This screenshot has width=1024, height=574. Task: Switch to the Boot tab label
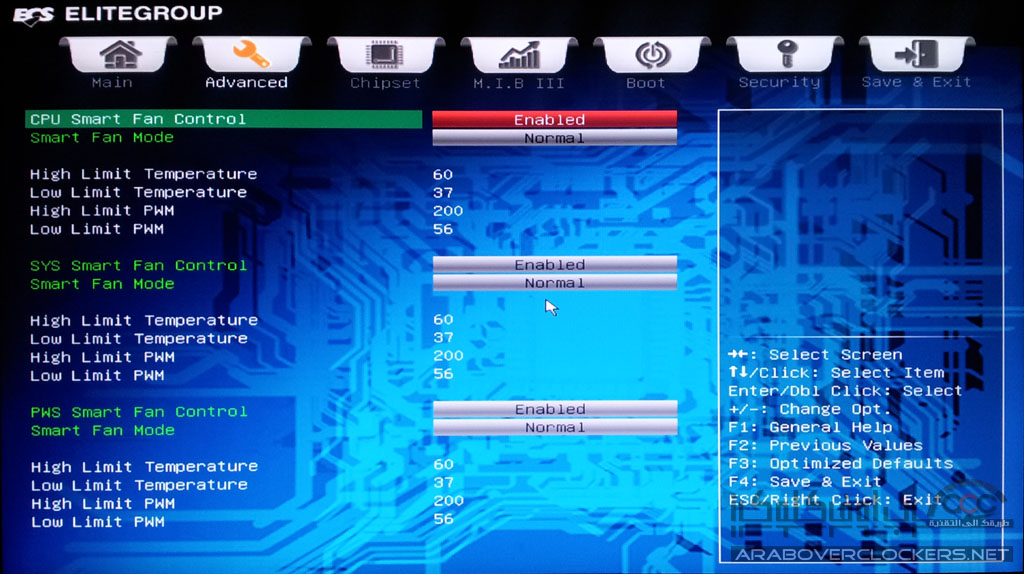coord(646,83)
